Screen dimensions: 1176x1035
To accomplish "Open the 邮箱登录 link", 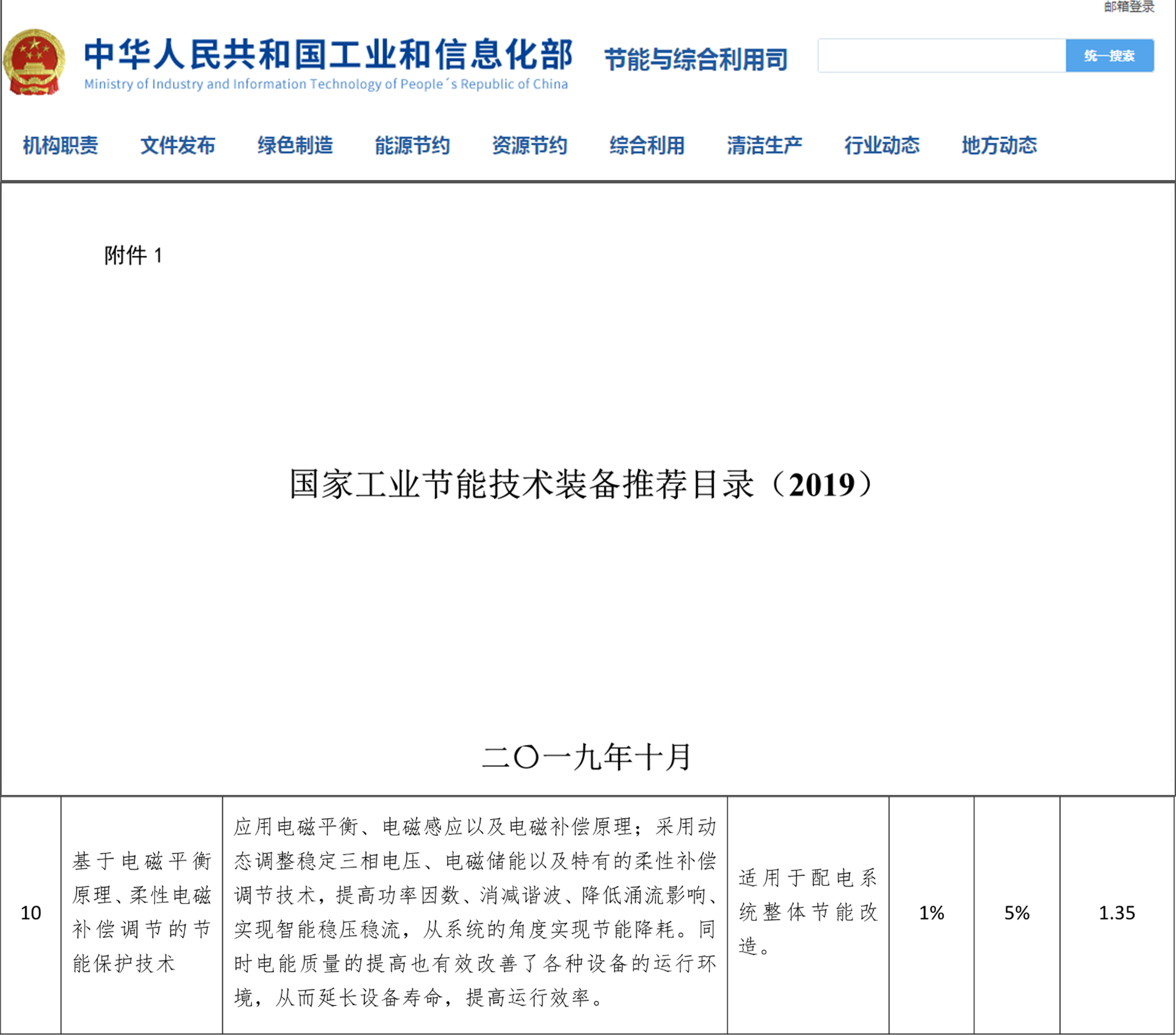I will 1128,7.
